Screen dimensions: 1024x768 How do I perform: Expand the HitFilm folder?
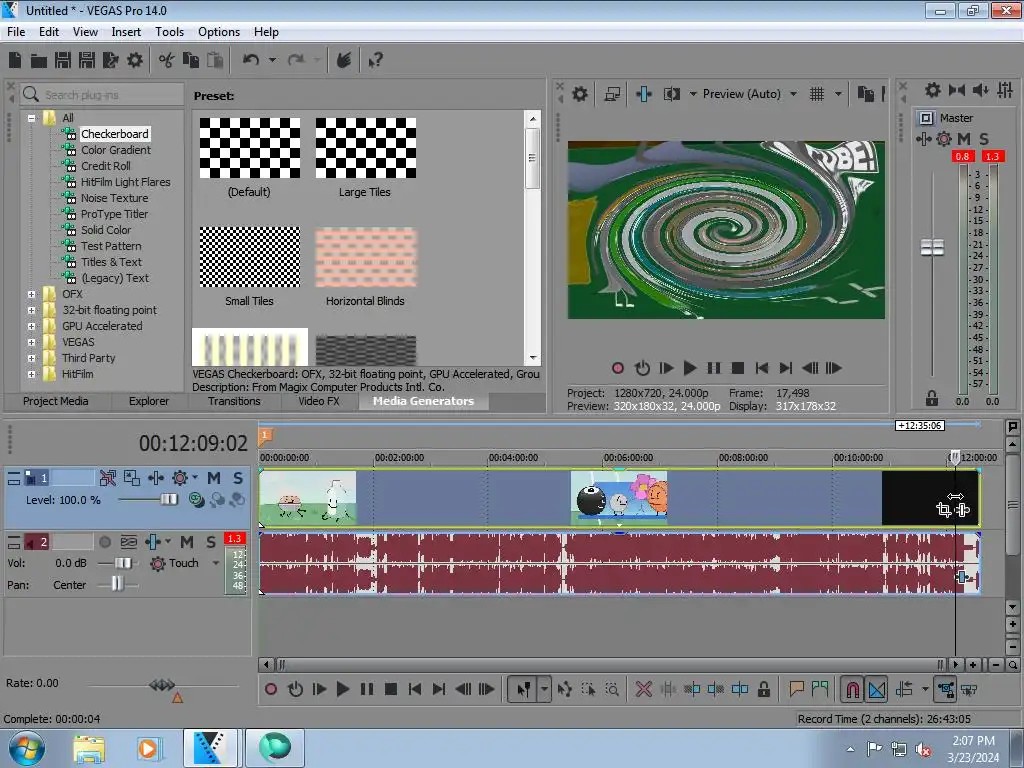point(31,374)
